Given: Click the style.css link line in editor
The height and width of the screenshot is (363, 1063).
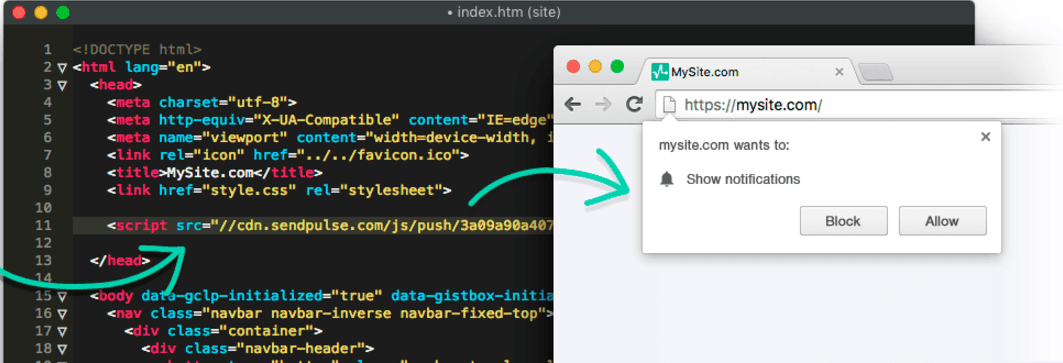Looking at the screenshot, I should pyautogui.click(x=279, y=190).
